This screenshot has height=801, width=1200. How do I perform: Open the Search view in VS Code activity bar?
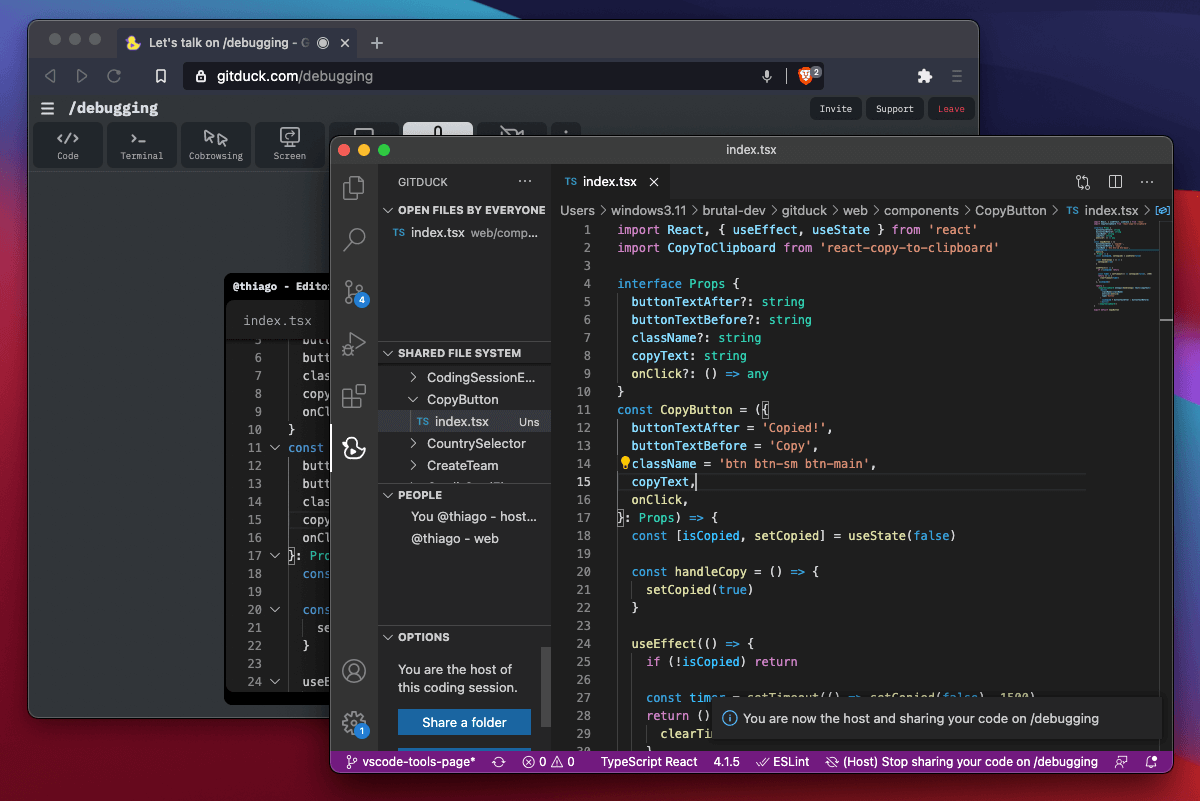coord(354,239)
